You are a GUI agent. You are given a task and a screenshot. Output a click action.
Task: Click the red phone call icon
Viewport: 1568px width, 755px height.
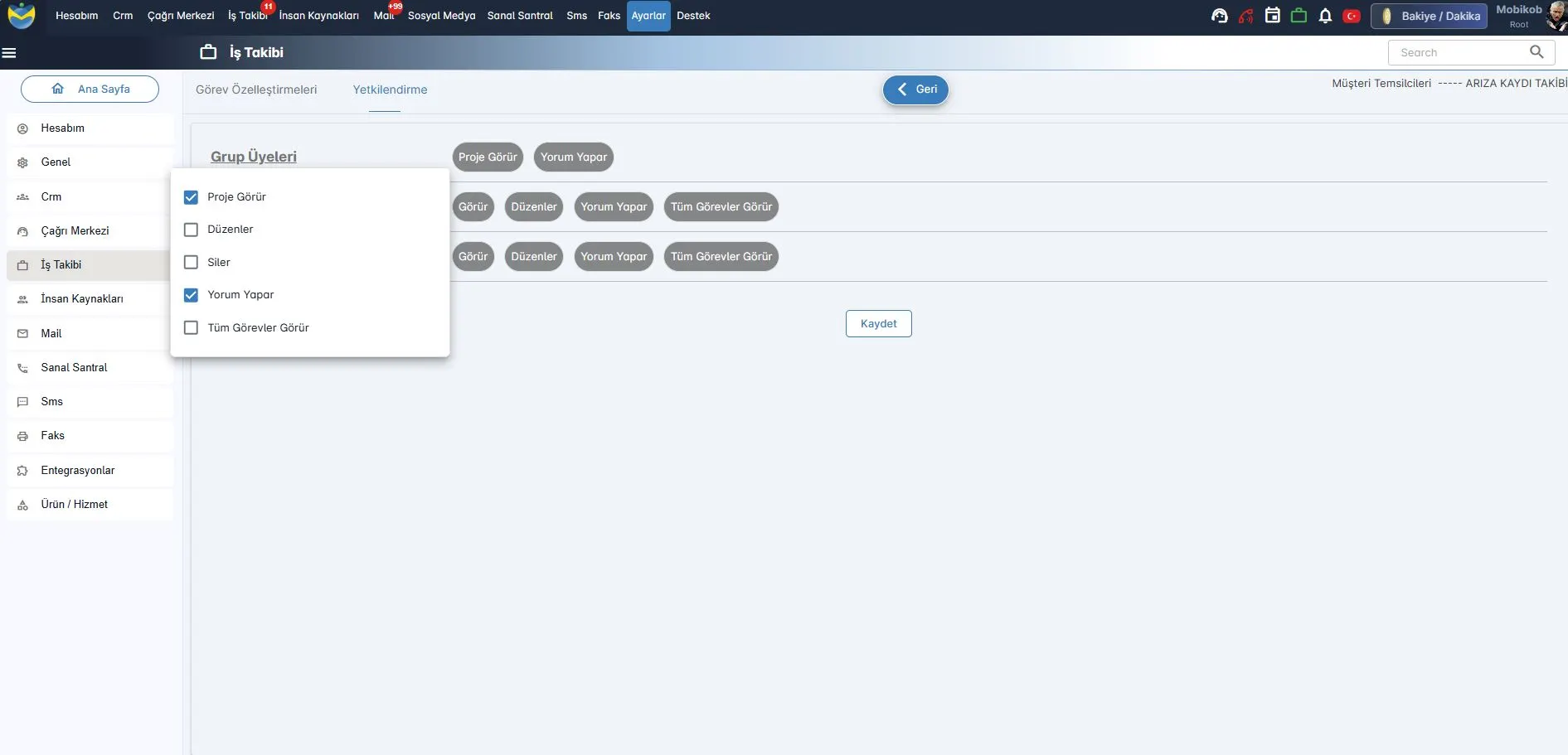click(1245, 16)
